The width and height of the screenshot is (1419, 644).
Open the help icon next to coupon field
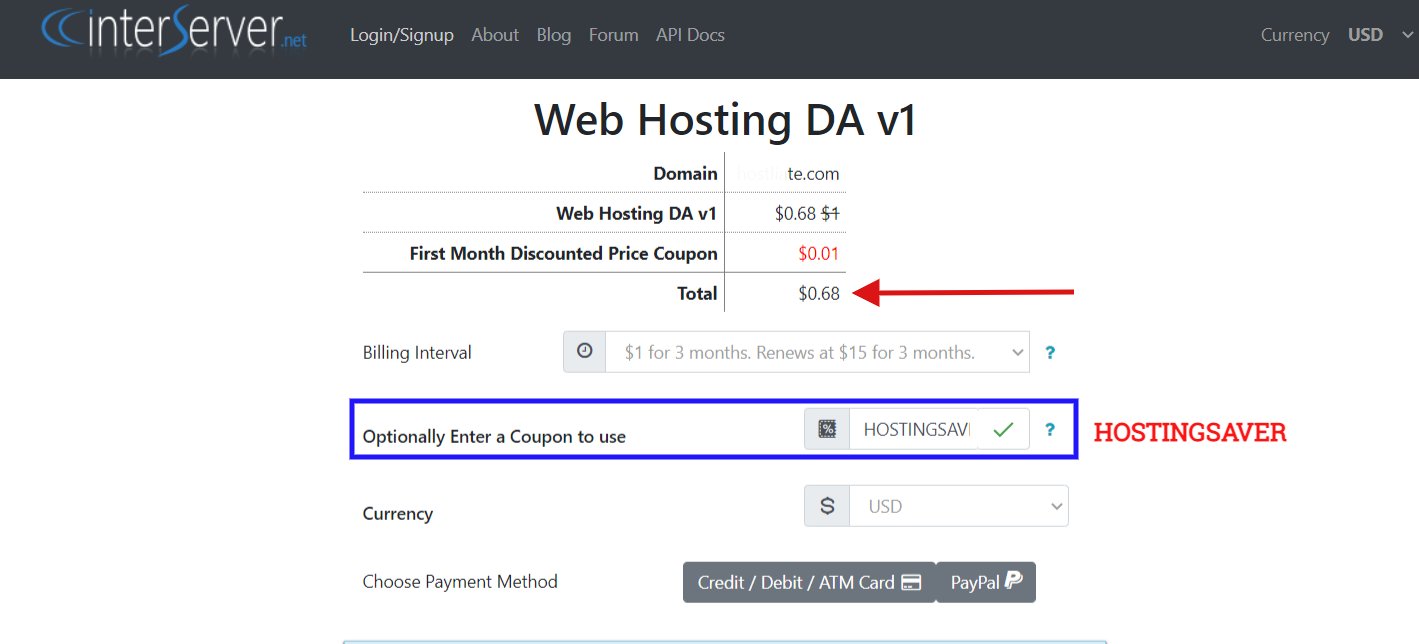click(1050, 430)
